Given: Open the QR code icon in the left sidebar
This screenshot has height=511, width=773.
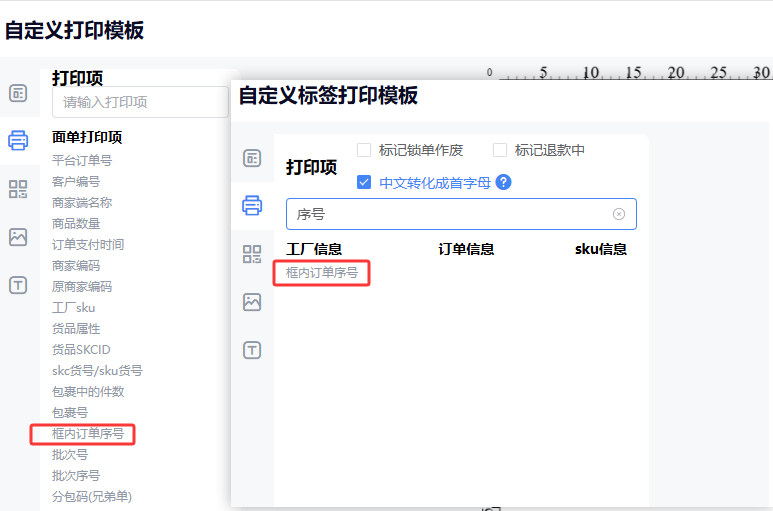Looking at the screenshot, I should 18,189.
